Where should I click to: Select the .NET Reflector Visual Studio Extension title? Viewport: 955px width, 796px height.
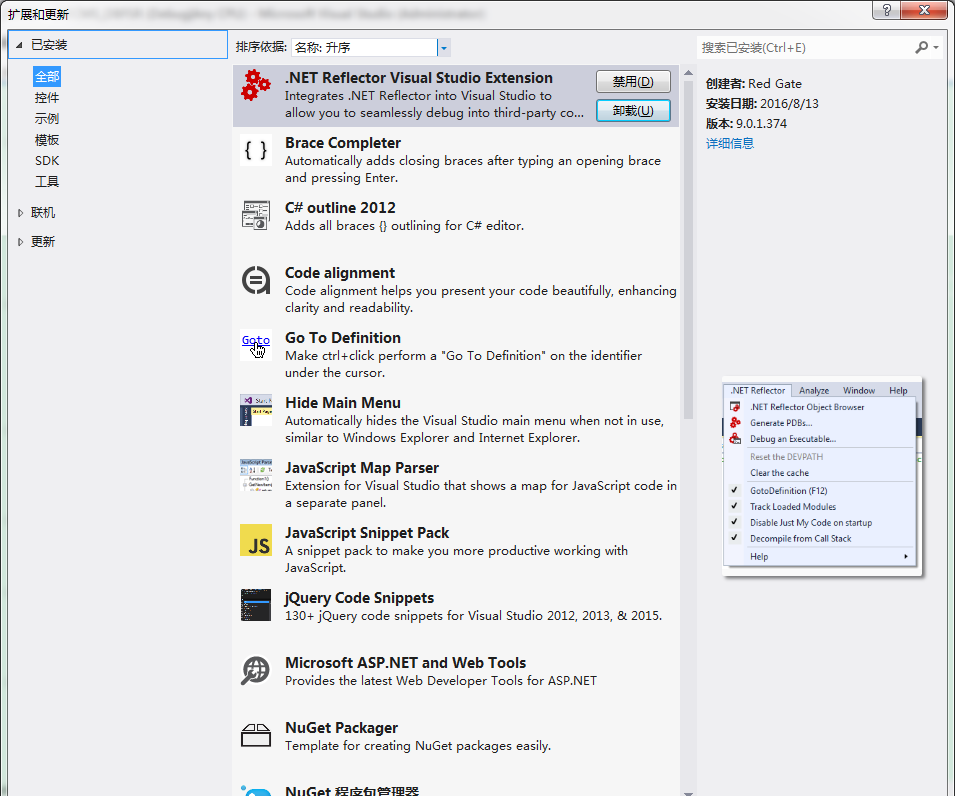pos(419,78)
